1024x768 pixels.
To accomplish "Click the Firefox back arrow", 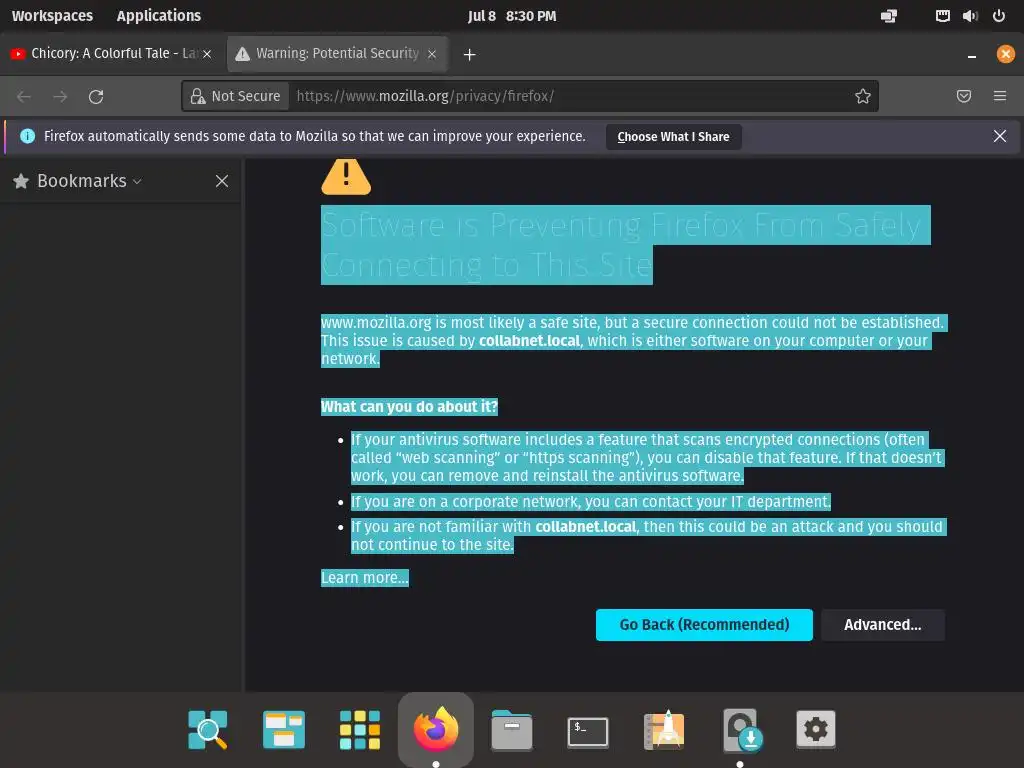I will [24, 97].
